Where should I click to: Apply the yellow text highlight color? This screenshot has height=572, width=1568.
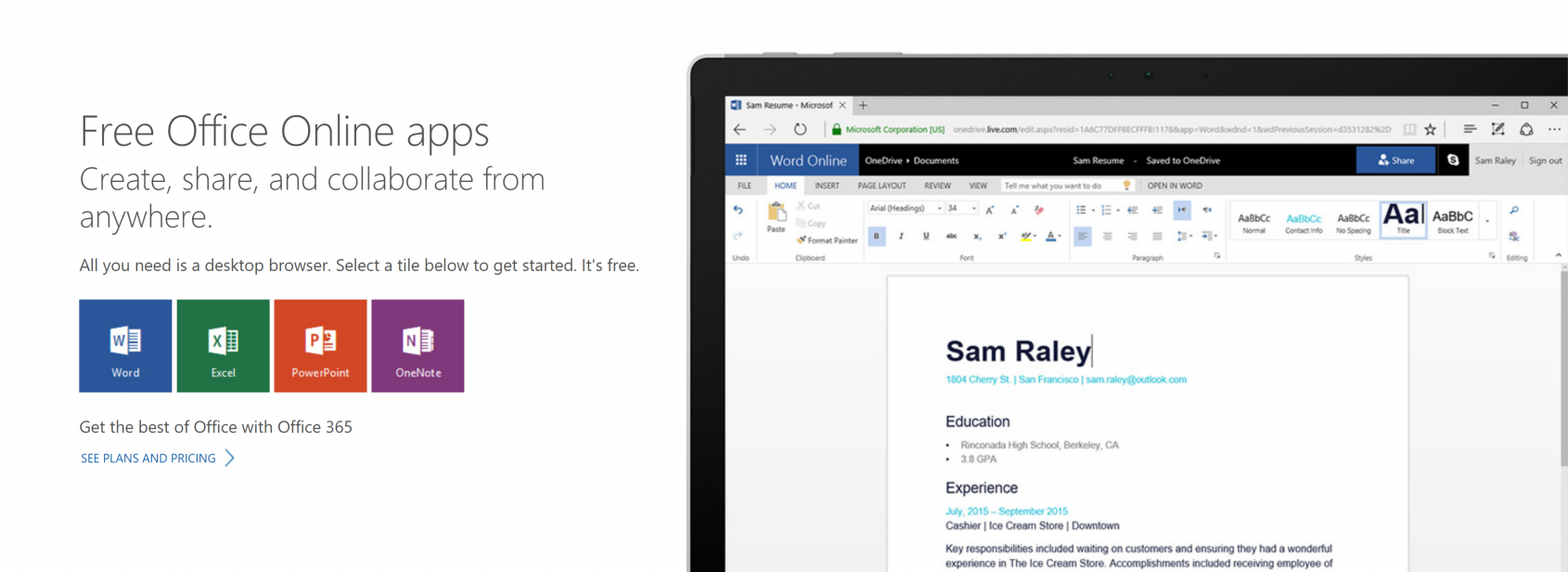pyautogui.click(x=1026, y=237)
